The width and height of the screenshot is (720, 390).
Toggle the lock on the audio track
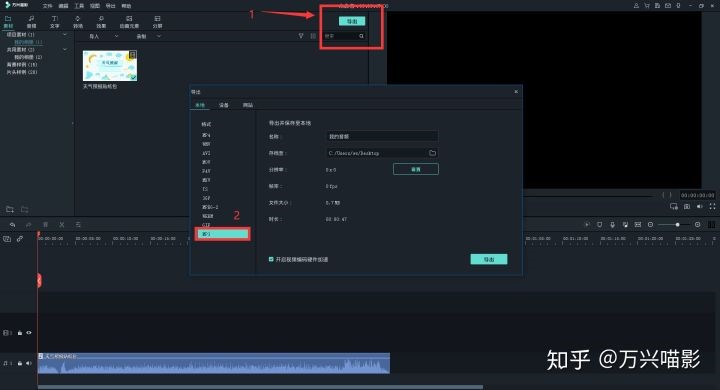(x=20, y=363)
